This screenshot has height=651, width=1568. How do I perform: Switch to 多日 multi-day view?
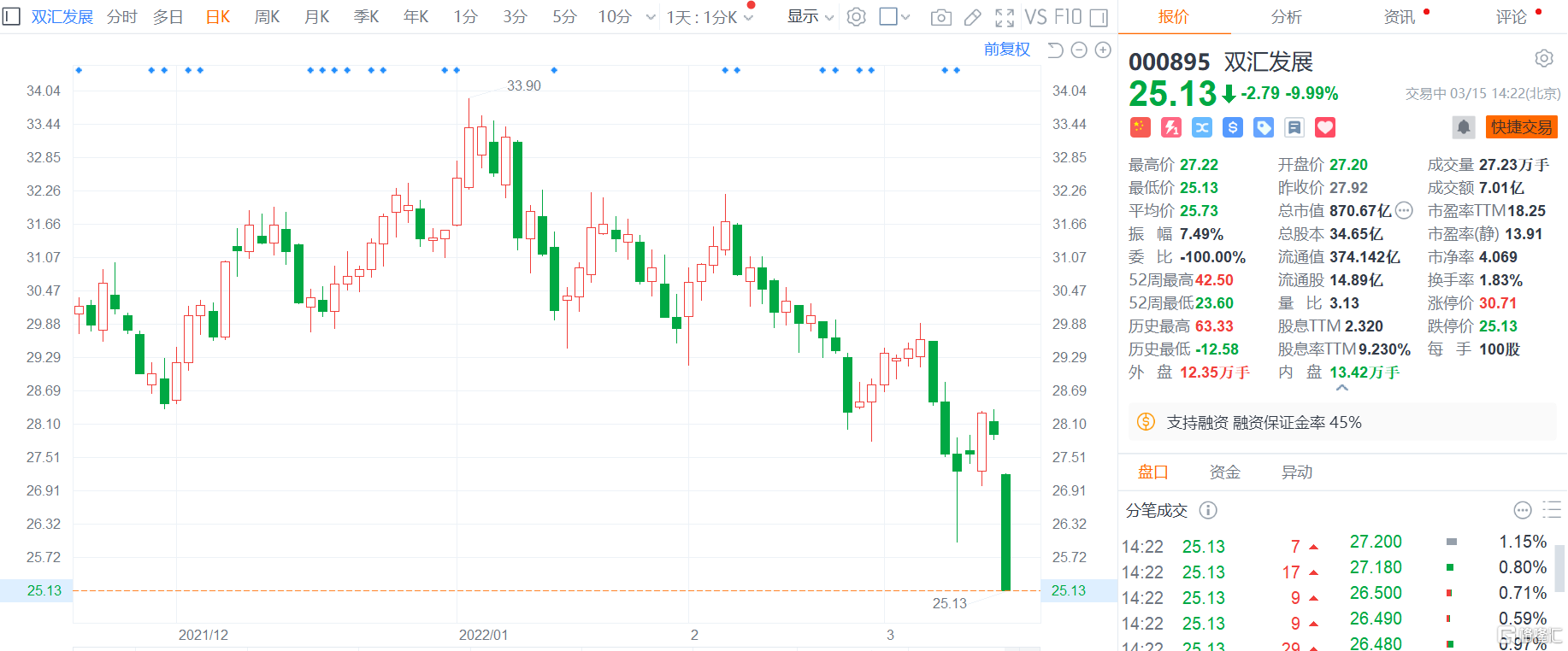coord(168,17)
